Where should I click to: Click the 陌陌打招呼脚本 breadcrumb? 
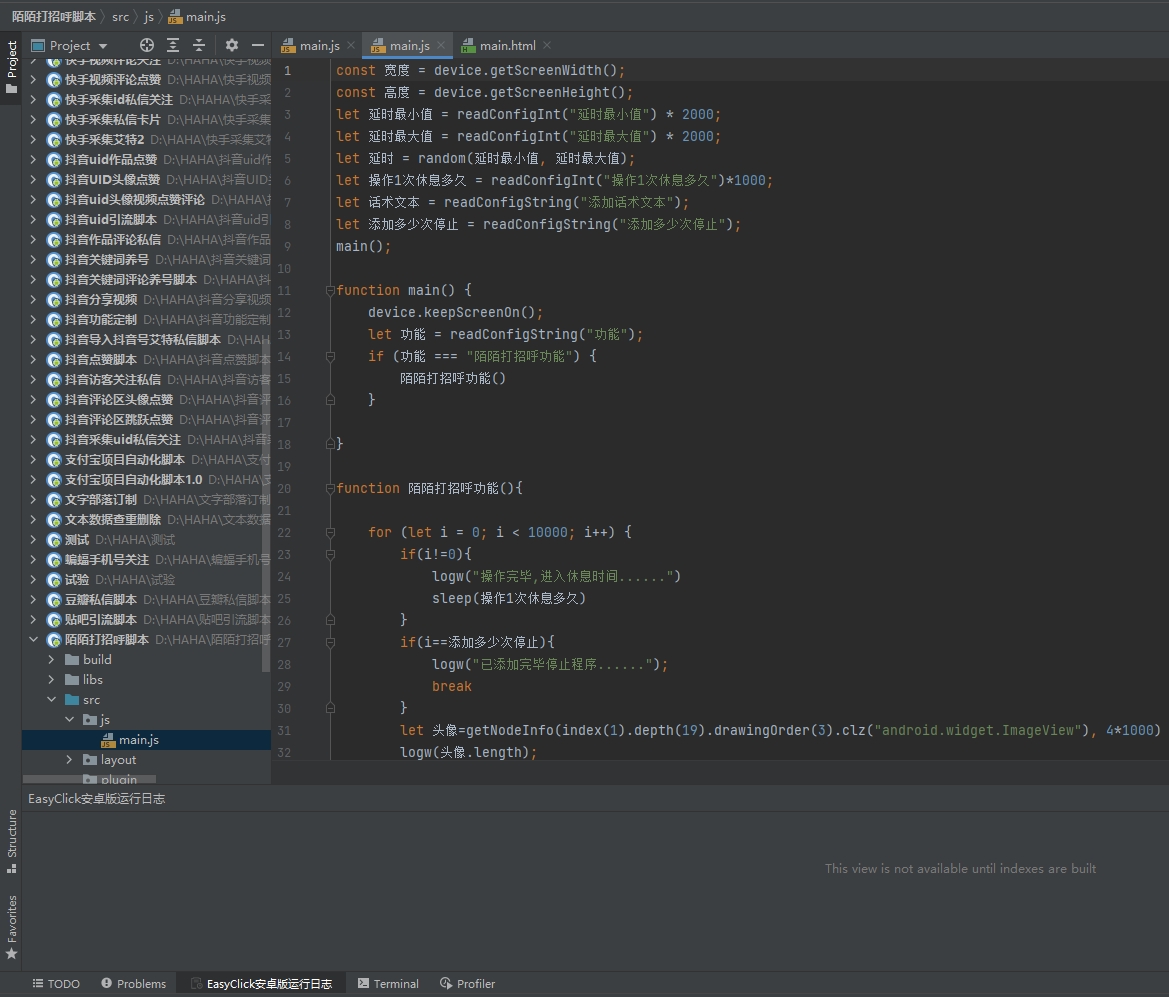point(54,16)
